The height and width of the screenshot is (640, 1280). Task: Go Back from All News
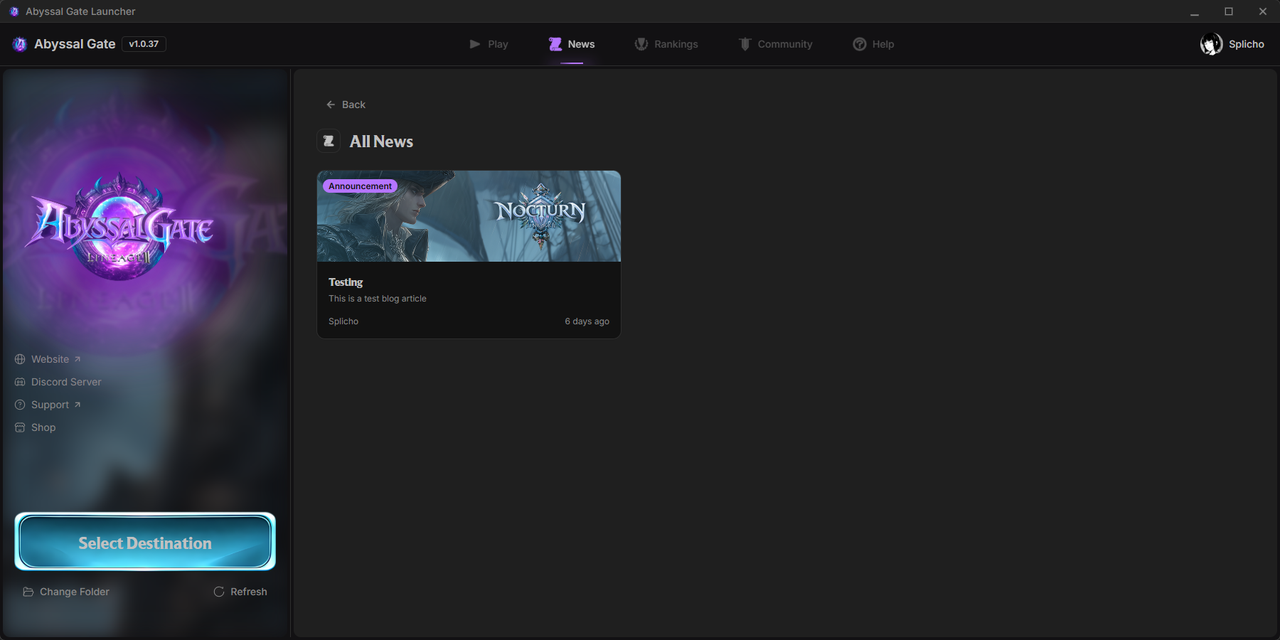346,104
